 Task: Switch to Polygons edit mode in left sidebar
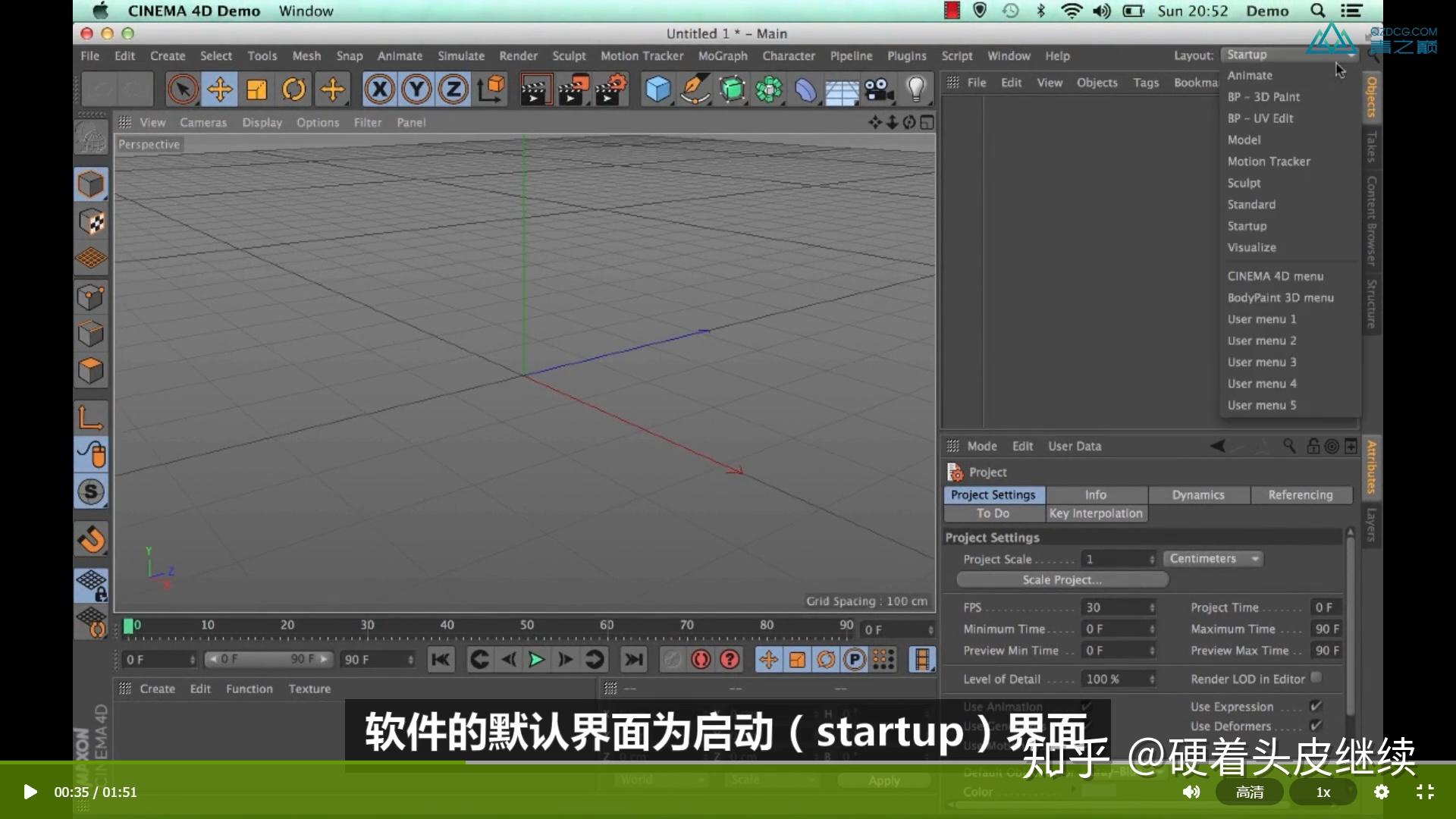pos(91,370)
